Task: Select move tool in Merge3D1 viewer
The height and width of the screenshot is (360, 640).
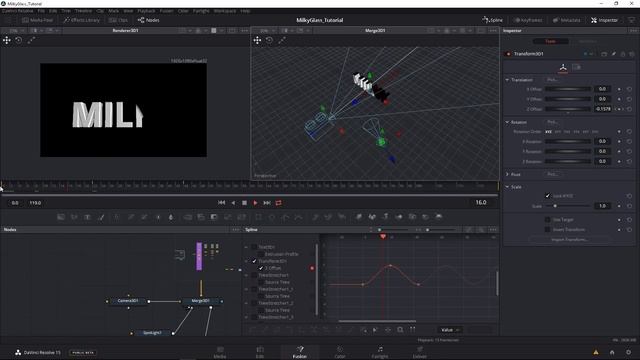Action: click(257, 40)
